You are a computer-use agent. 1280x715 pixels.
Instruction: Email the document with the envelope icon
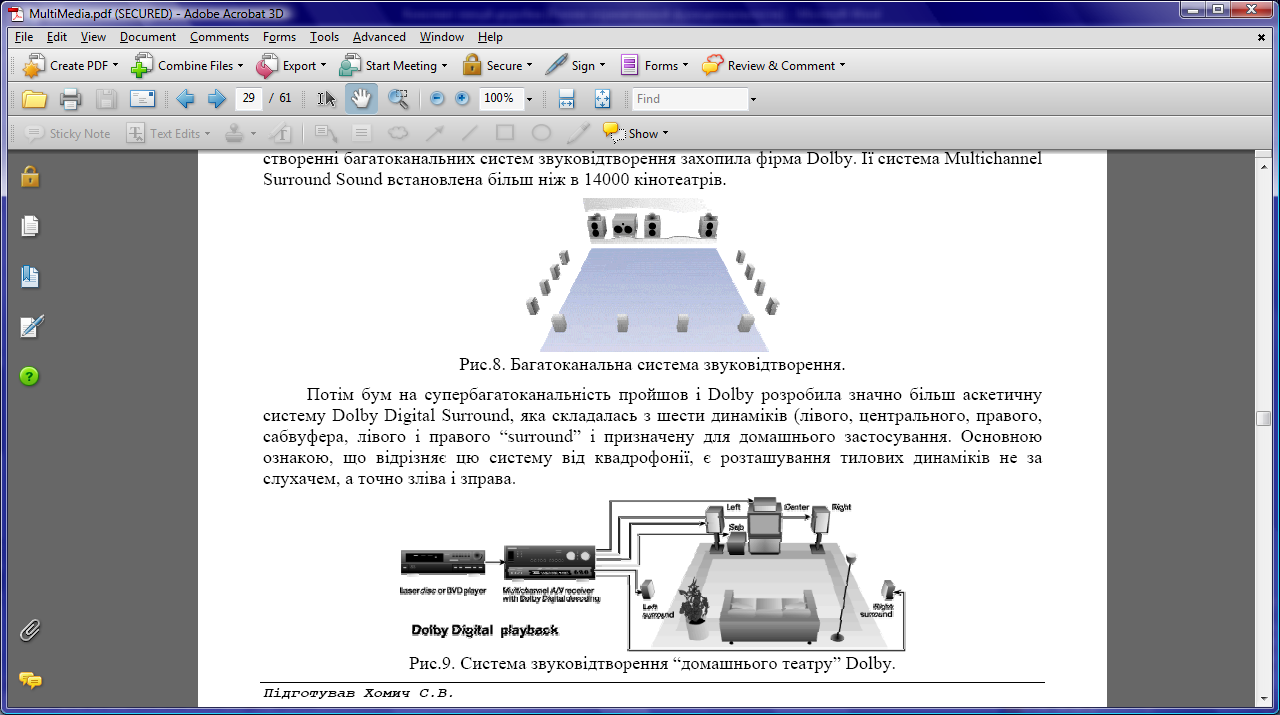point(142,98)
